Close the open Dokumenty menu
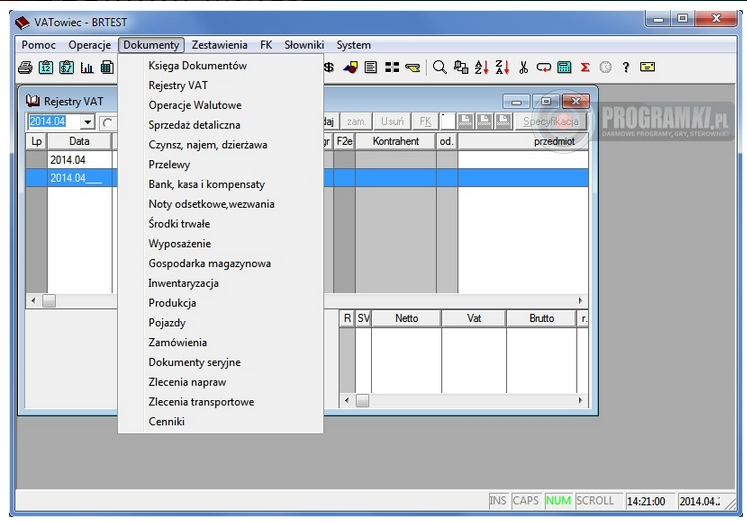This screenshot has width=747, height=522. click(x=151, y=45)
